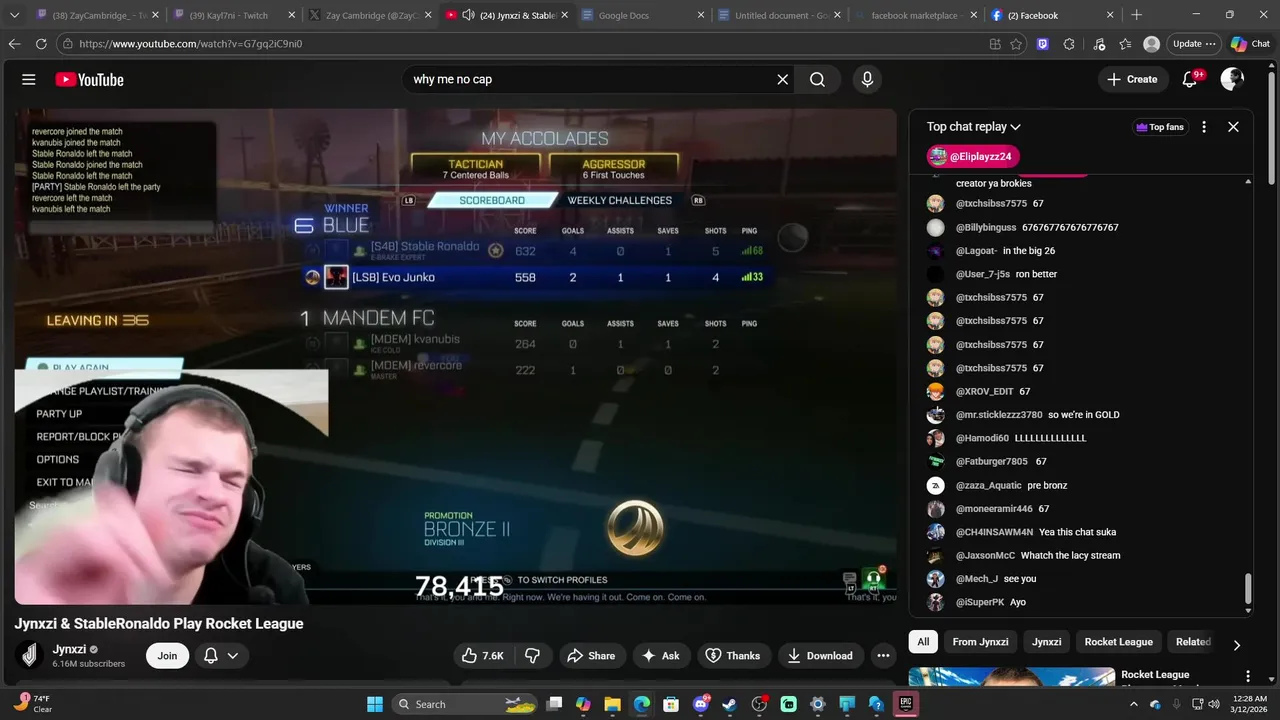Screen dimensions: 1280x720
Task: Start voice search with the microphone
Action: point(867,80)
